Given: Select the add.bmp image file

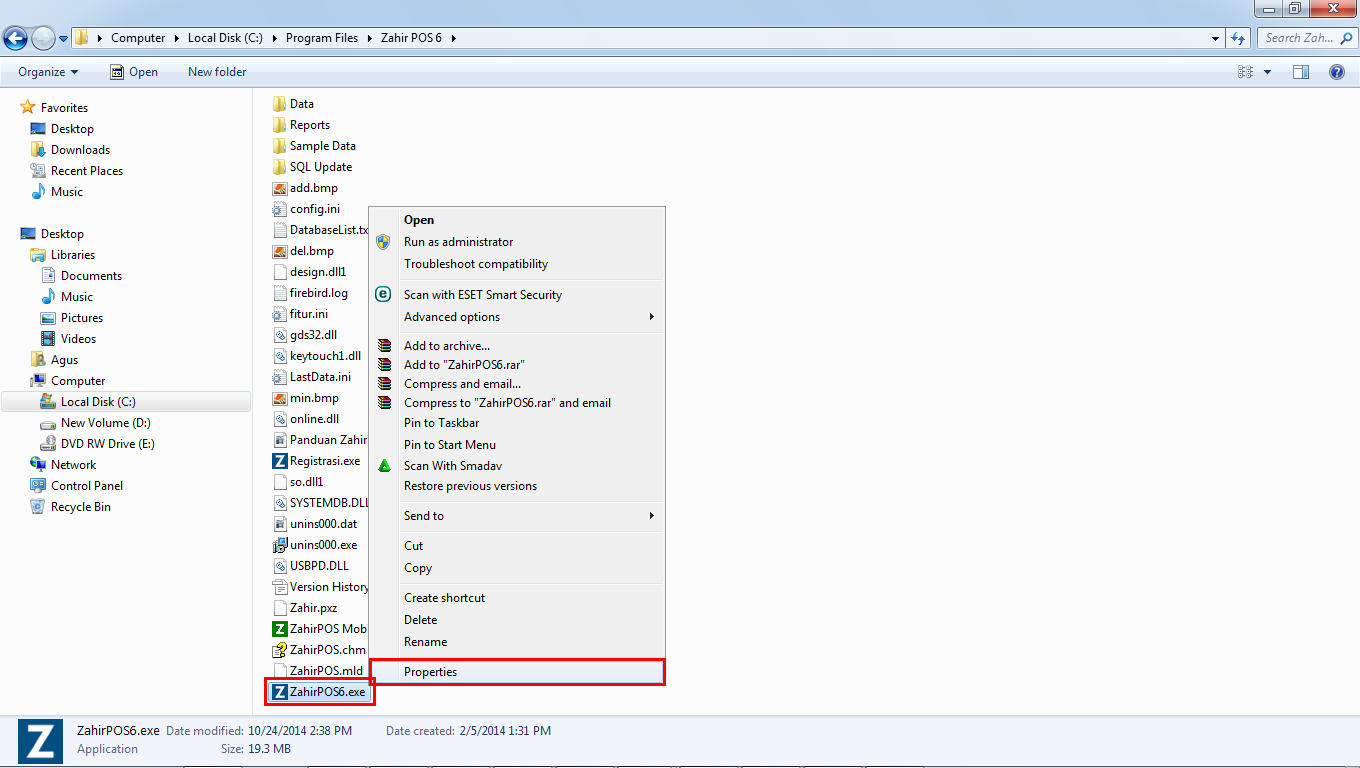Looking at the screenshot, I should (x=305, y=188).
